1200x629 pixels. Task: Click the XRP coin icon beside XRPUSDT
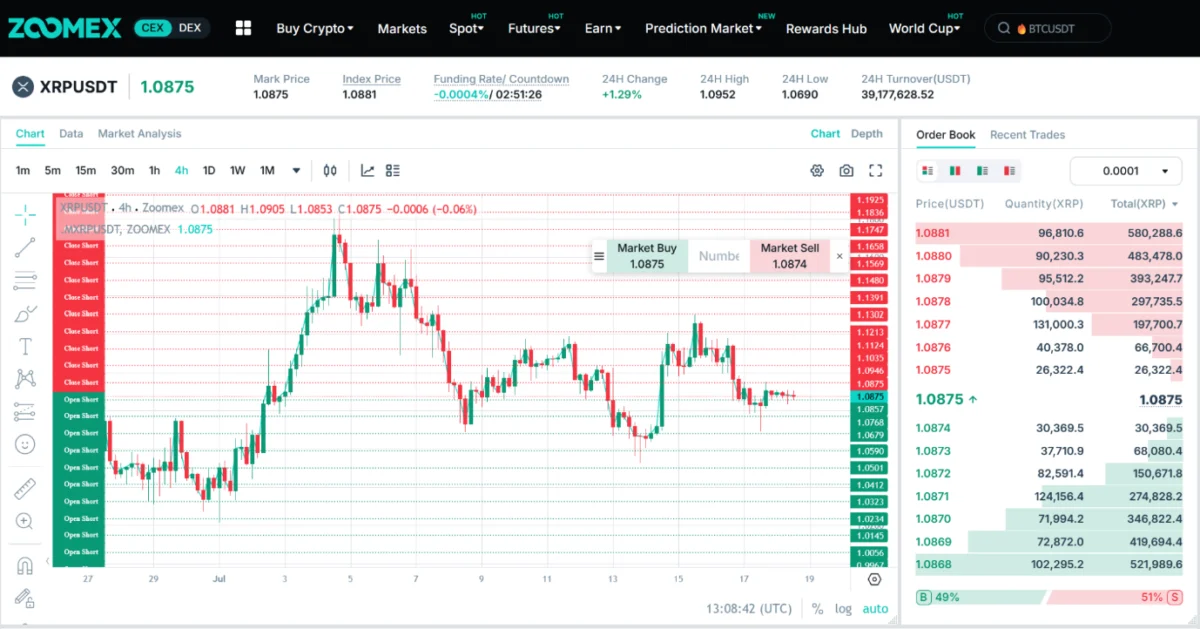pyautogui.click(x=23, y=87)
